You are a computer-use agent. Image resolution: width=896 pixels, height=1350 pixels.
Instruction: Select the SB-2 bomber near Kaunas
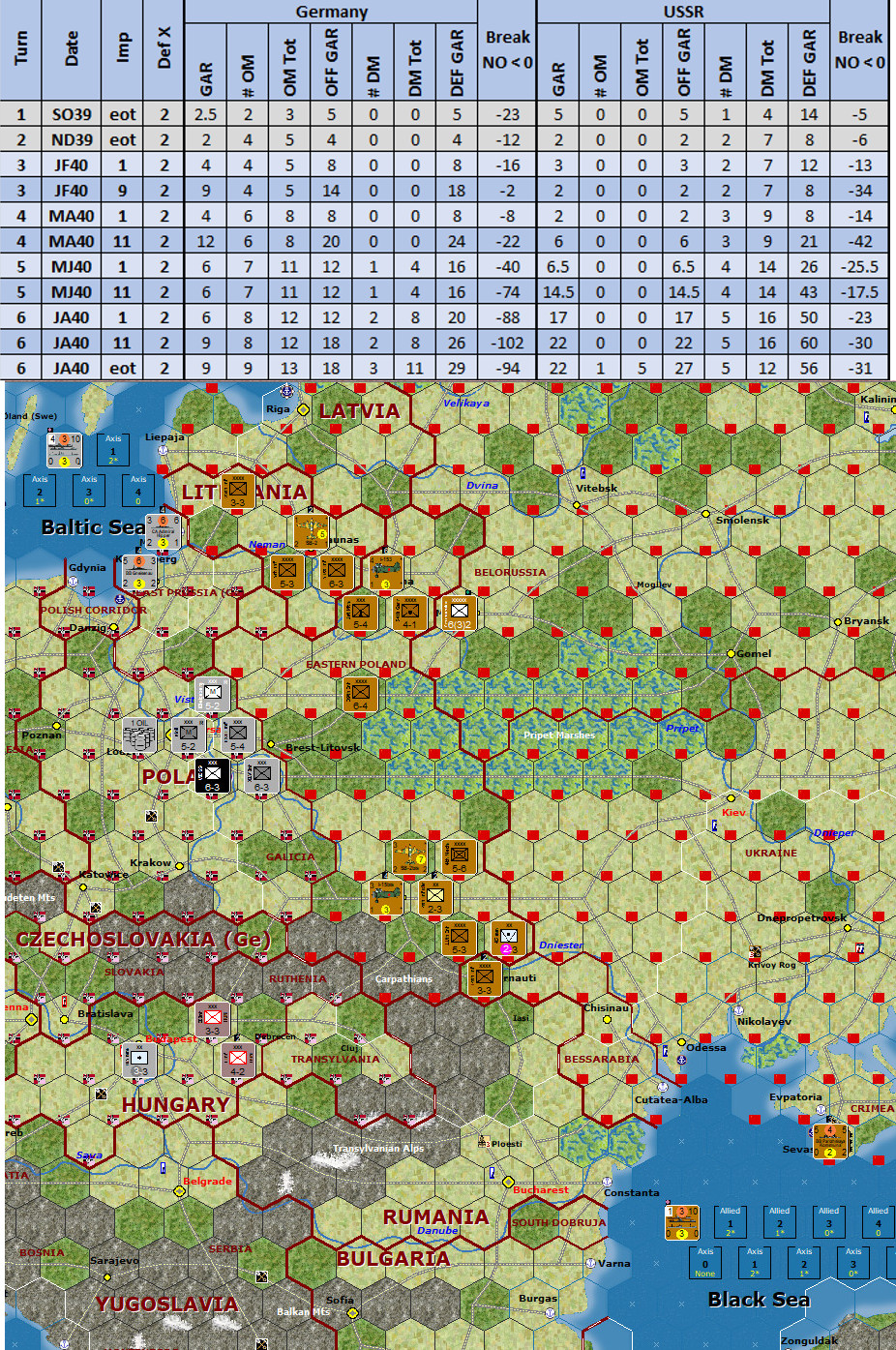coord(311,531)
